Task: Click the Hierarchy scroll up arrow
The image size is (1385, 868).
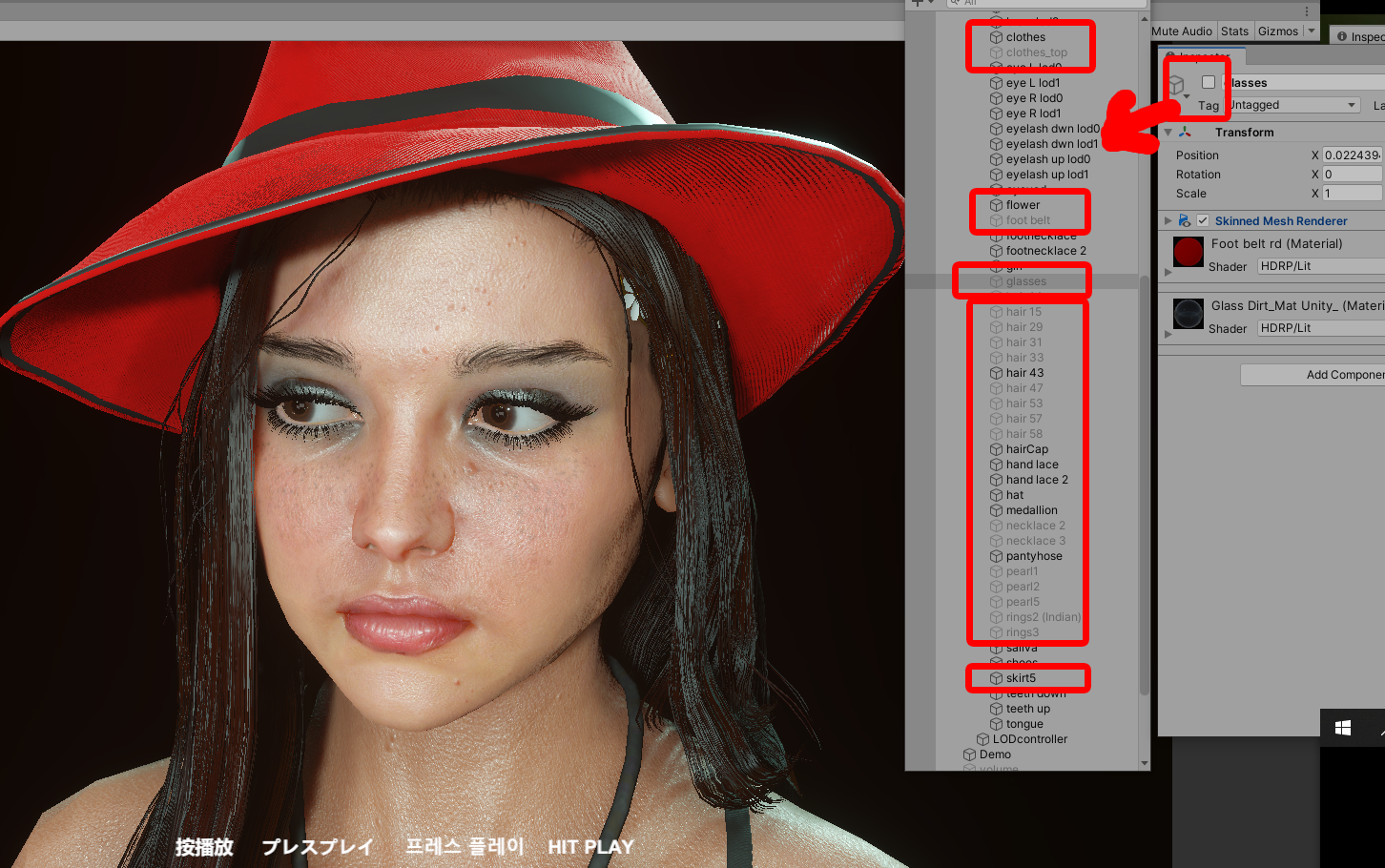Action: pyautogui.click(x=1145, y=18)
